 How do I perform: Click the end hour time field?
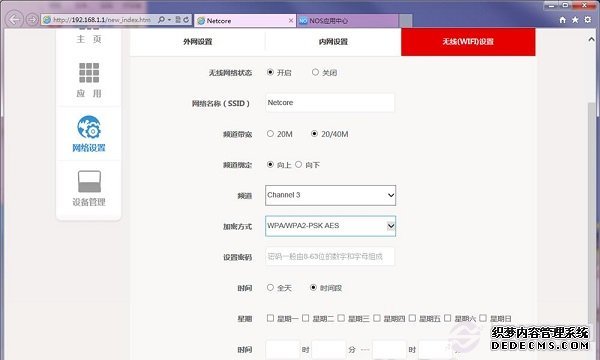click(x=389, y=350)
